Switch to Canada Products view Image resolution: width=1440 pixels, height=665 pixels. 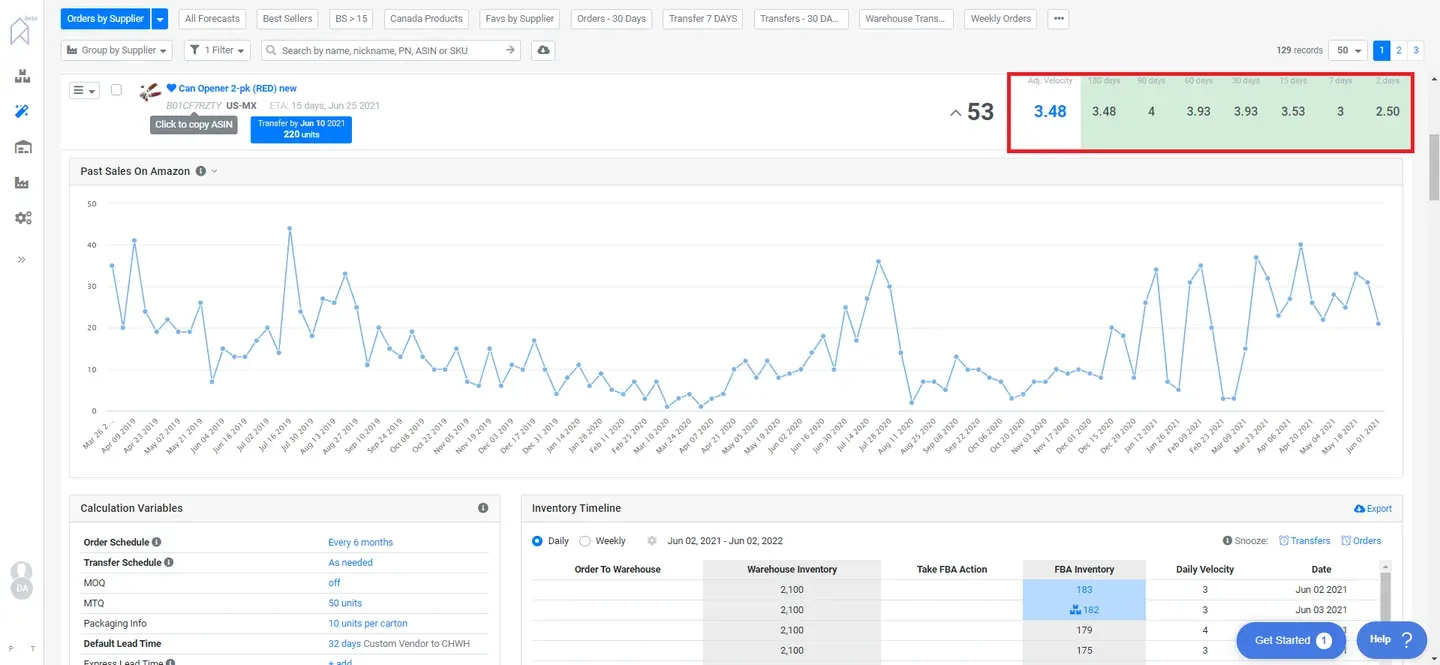point(426,18)
